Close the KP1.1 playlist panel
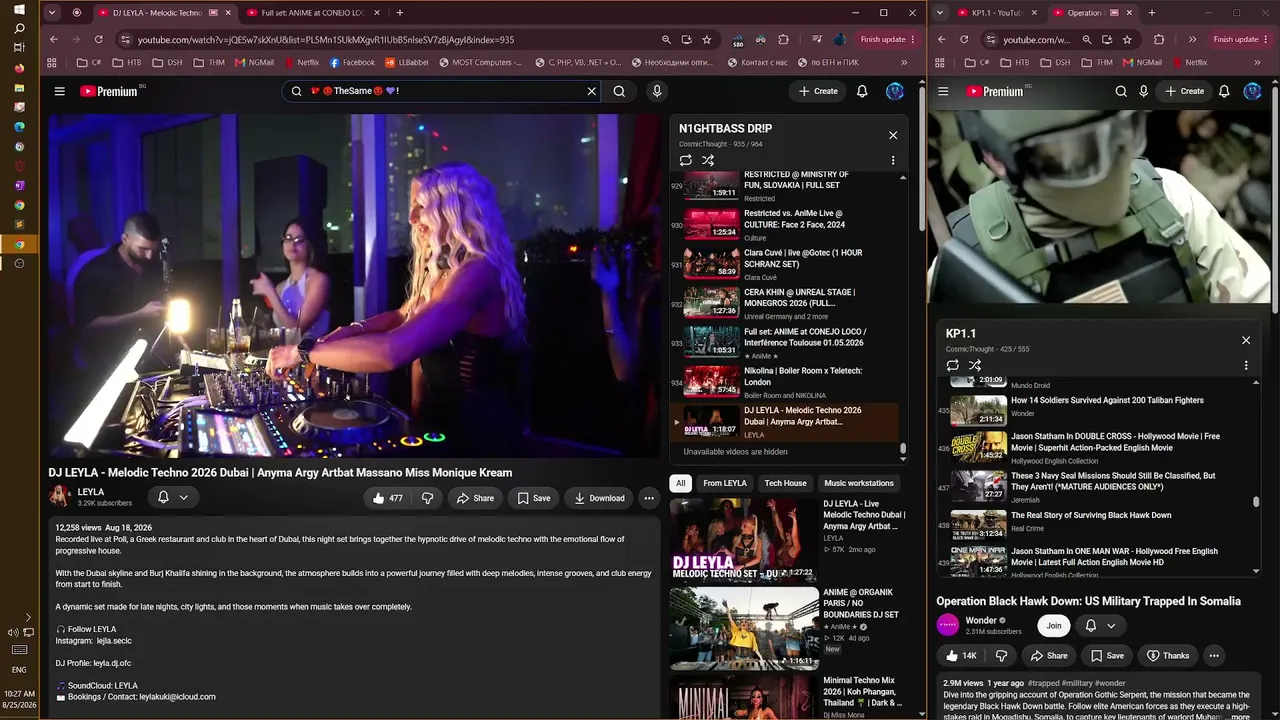The width and height of the screenshot is (1280, 720). coord(1246,340)
